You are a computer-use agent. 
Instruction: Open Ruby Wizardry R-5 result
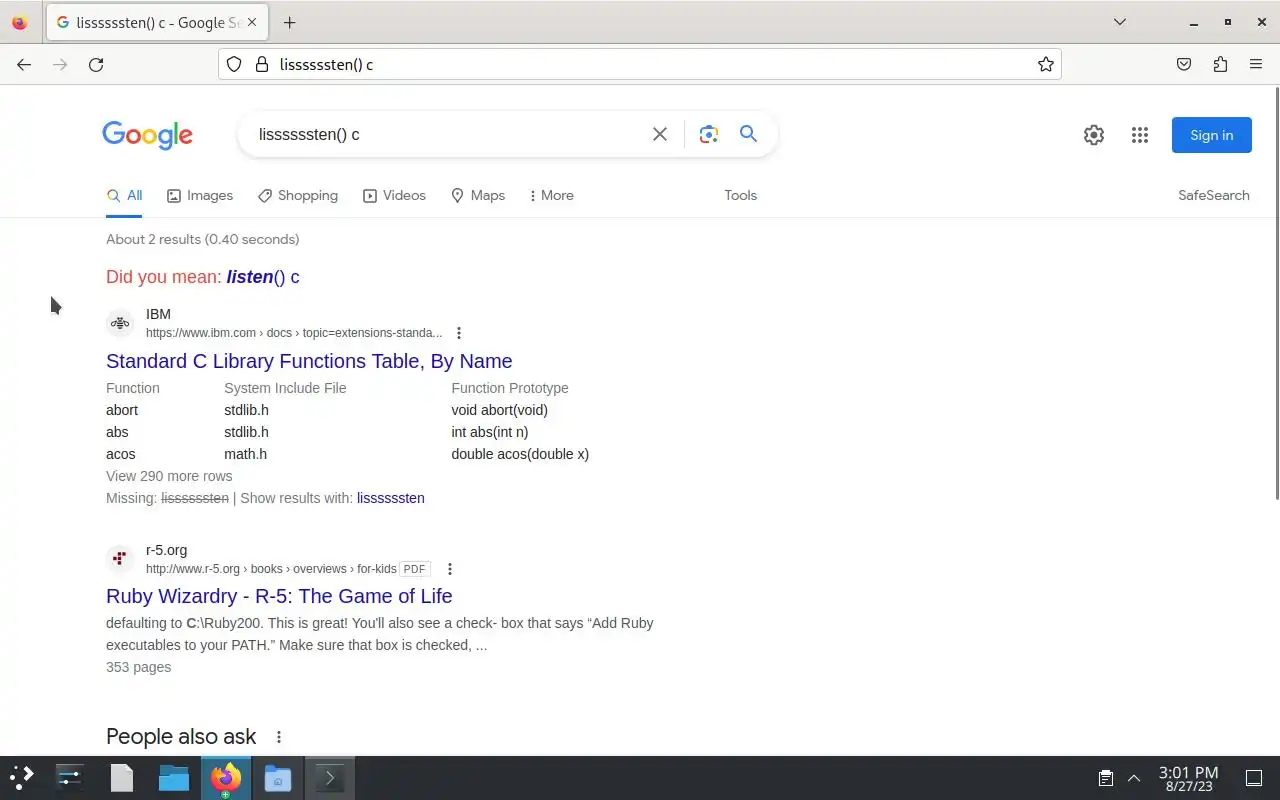pyautogui.click(x=279, y=596)
